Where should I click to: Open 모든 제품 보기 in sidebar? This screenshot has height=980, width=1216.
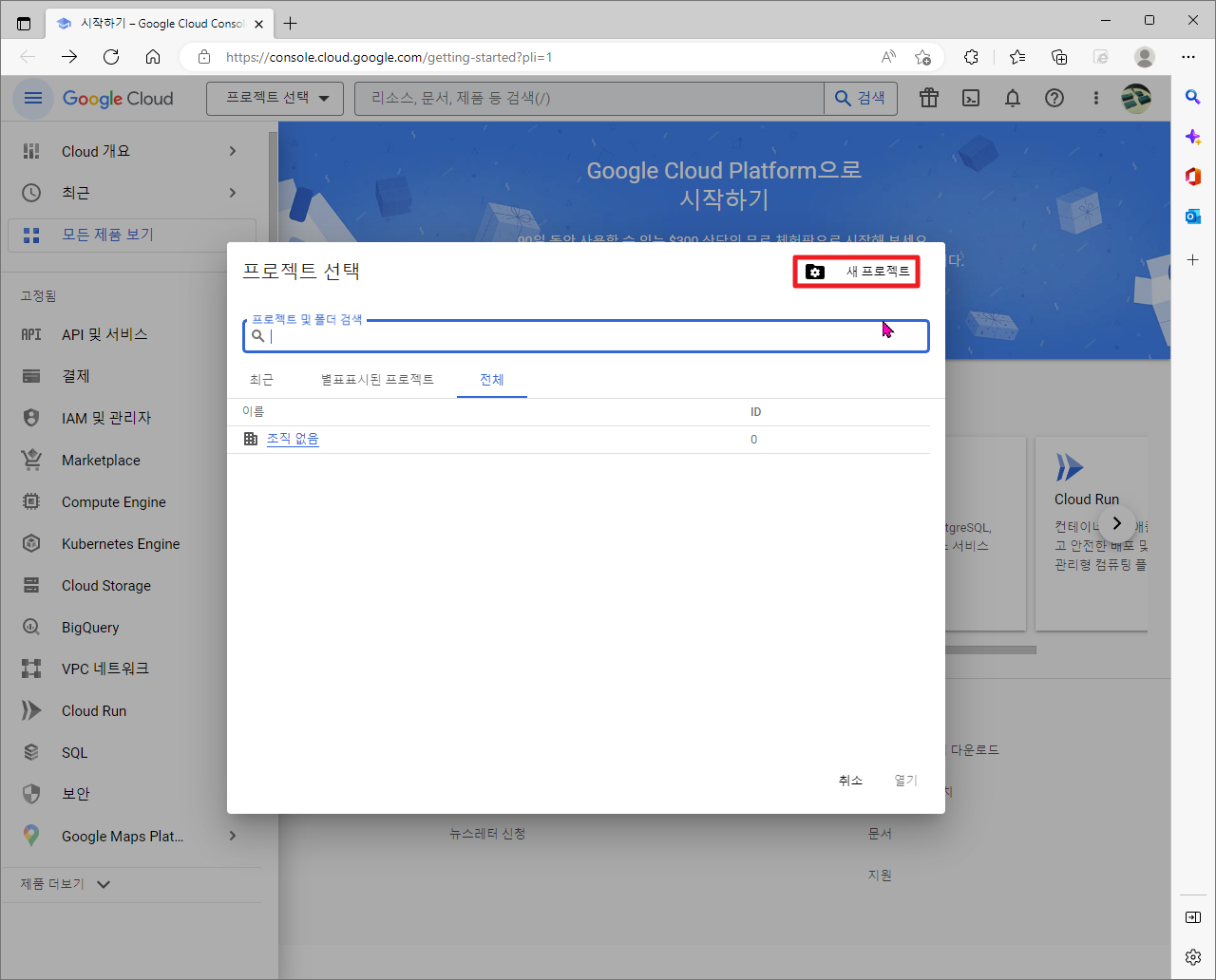pos(132,235)
